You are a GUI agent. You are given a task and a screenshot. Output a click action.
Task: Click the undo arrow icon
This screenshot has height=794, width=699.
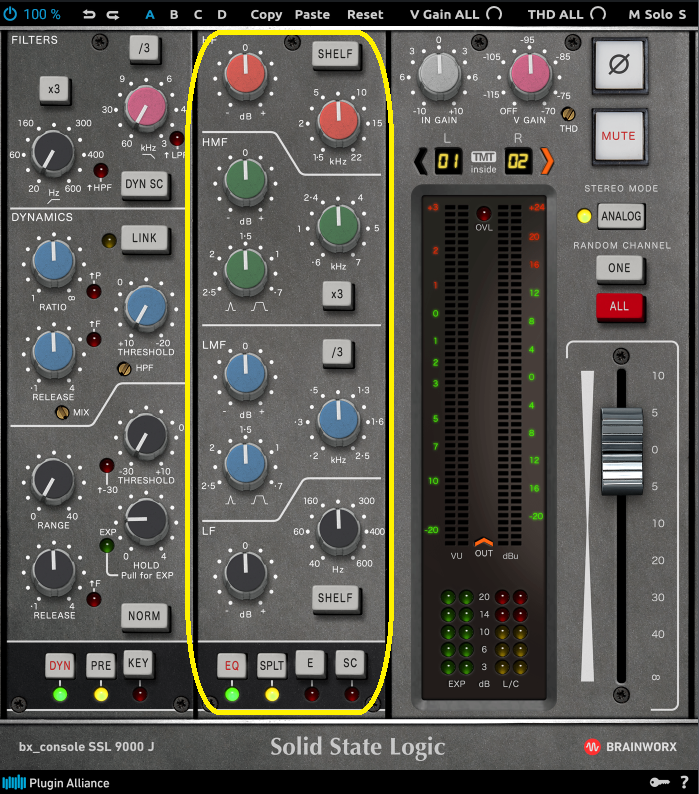coord(89,15)
